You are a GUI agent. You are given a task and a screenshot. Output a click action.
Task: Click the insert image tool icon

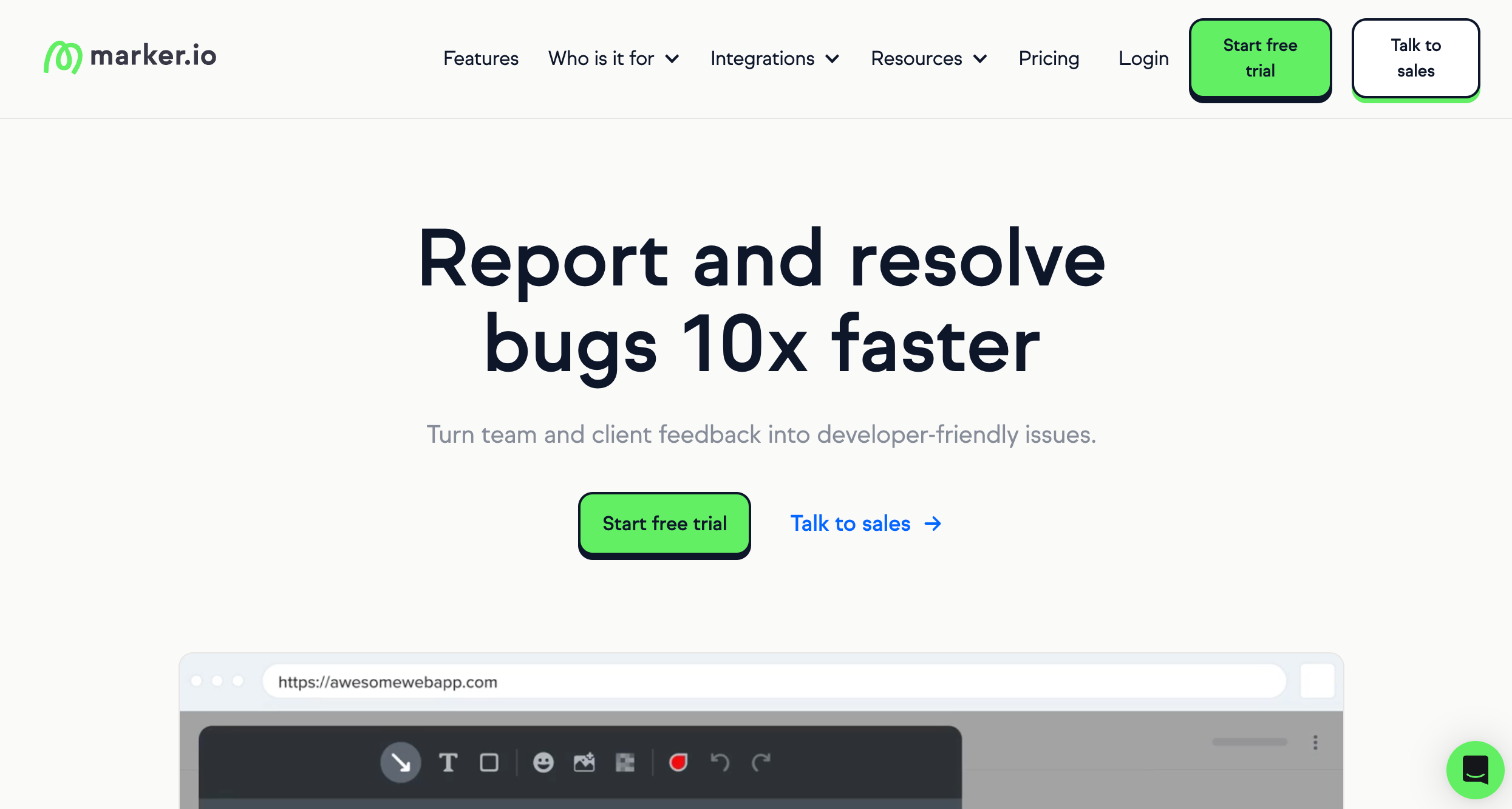(x=584, y=762)
